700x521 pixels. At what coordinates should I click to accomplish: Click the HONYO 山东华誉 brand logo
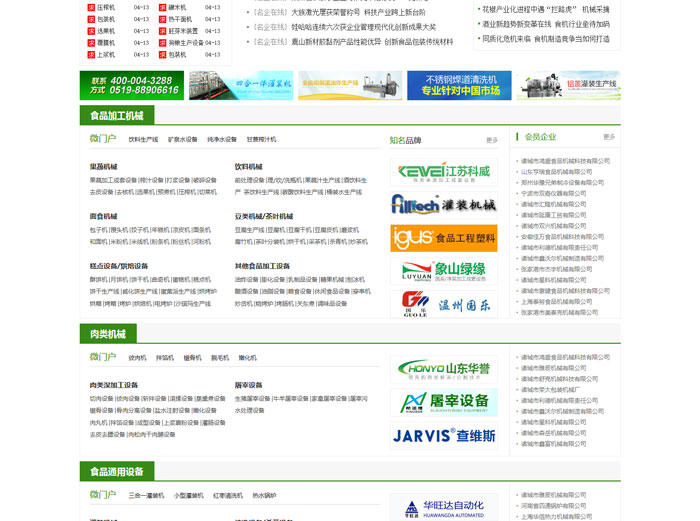coord(443,369)
